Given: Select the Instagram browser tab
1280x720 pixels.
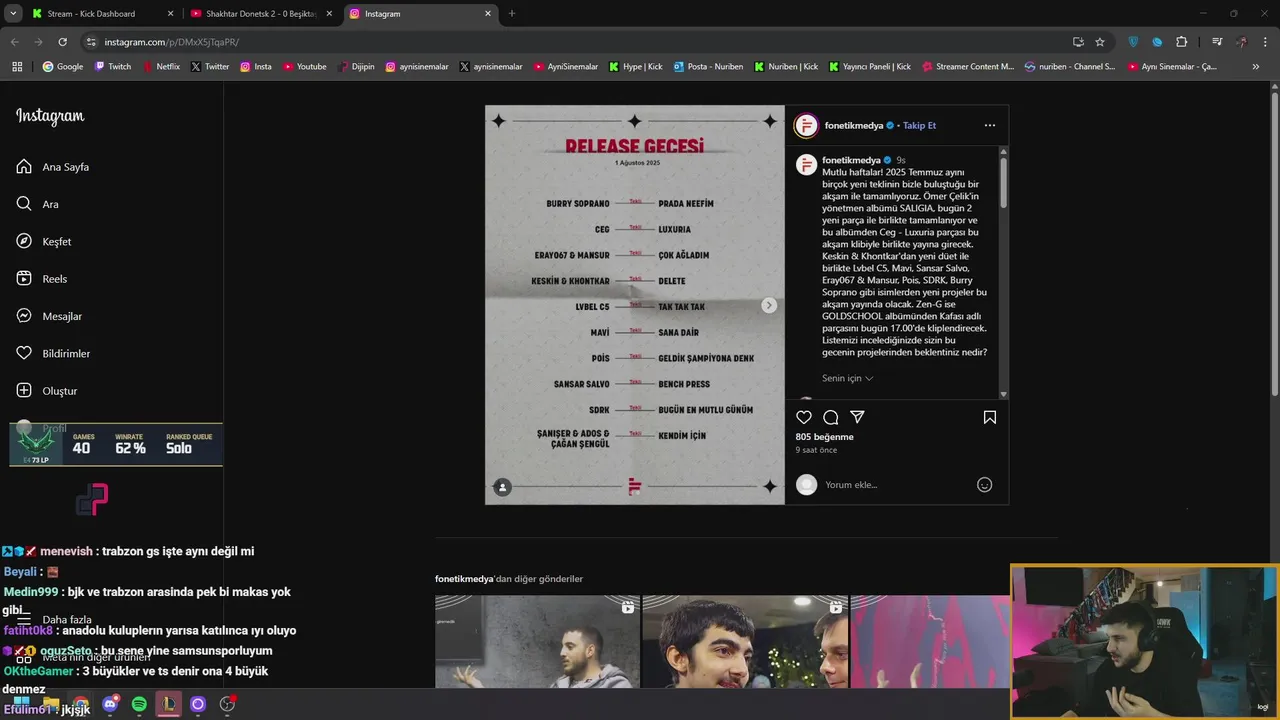Looking at the screenshot, I should (x=421, y=14).
